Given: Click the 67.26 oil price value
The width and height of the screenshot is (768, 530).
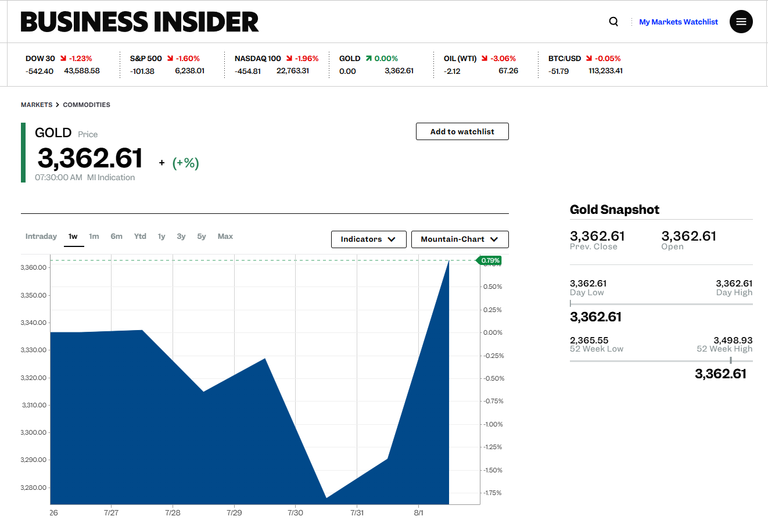Looking at the screenshot, I should (x=508, y=71).
